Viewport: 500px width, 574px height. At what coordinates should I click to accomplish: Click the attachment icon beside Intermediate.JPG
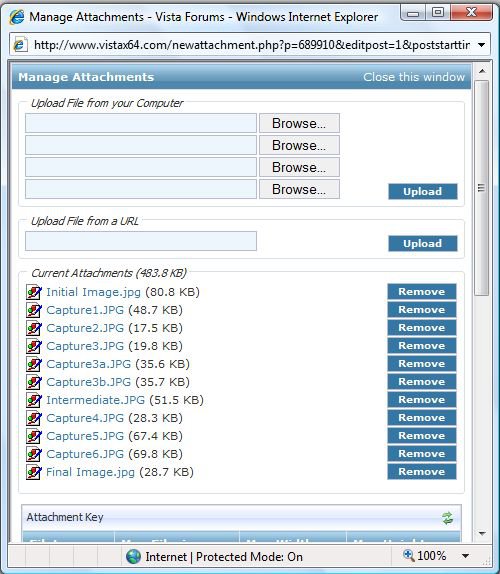pos(34,400)
